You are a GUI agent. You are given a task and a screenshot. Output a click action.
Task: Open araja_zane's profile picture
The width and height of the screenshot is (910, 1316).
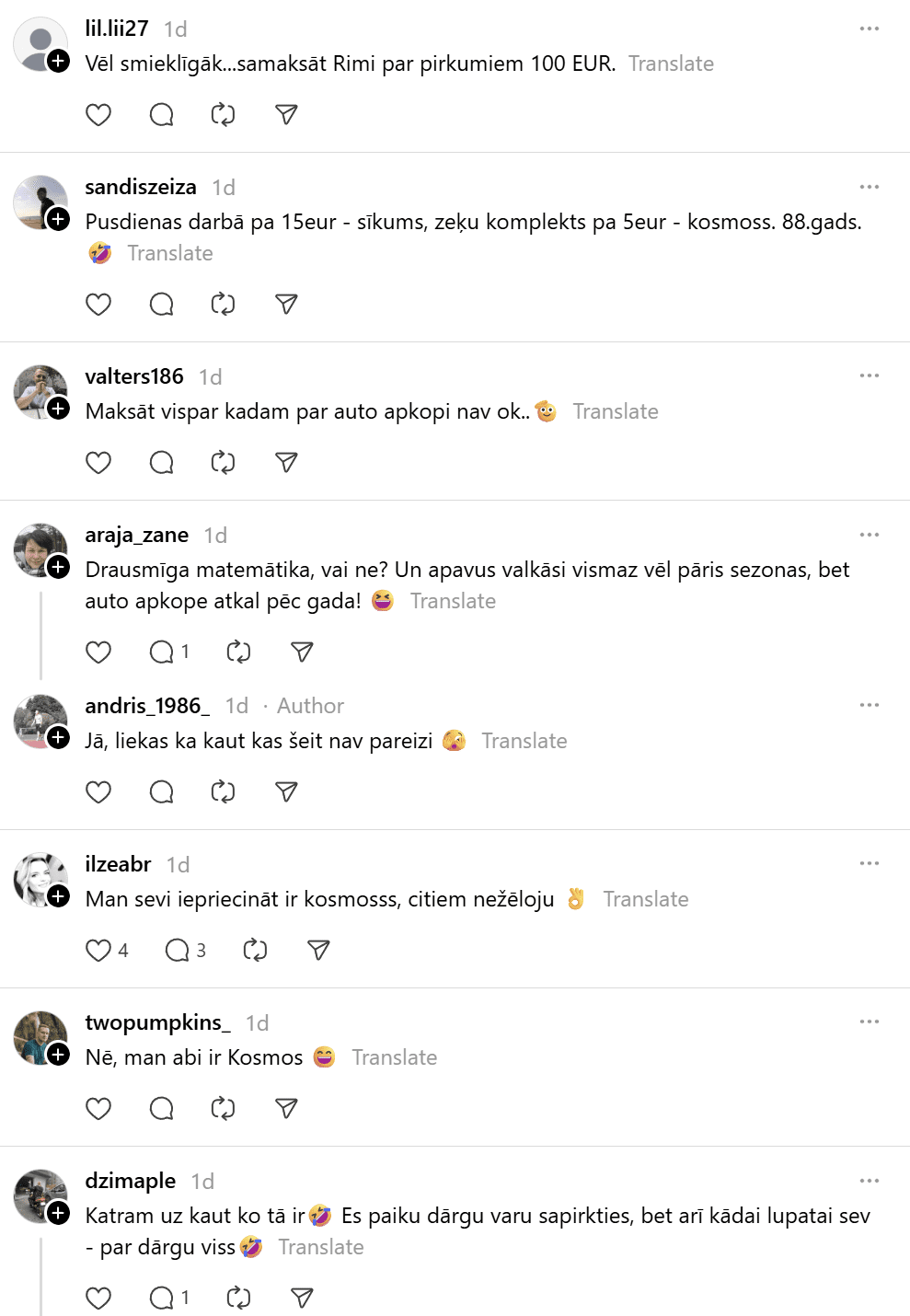40,550
